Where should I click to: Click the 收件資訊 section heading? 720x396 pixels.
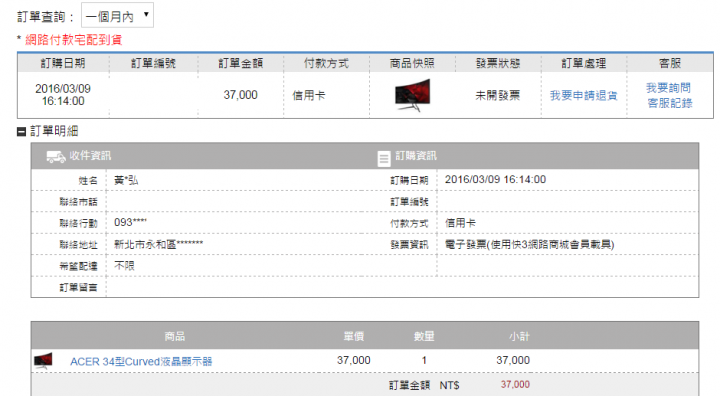[90, 156]
